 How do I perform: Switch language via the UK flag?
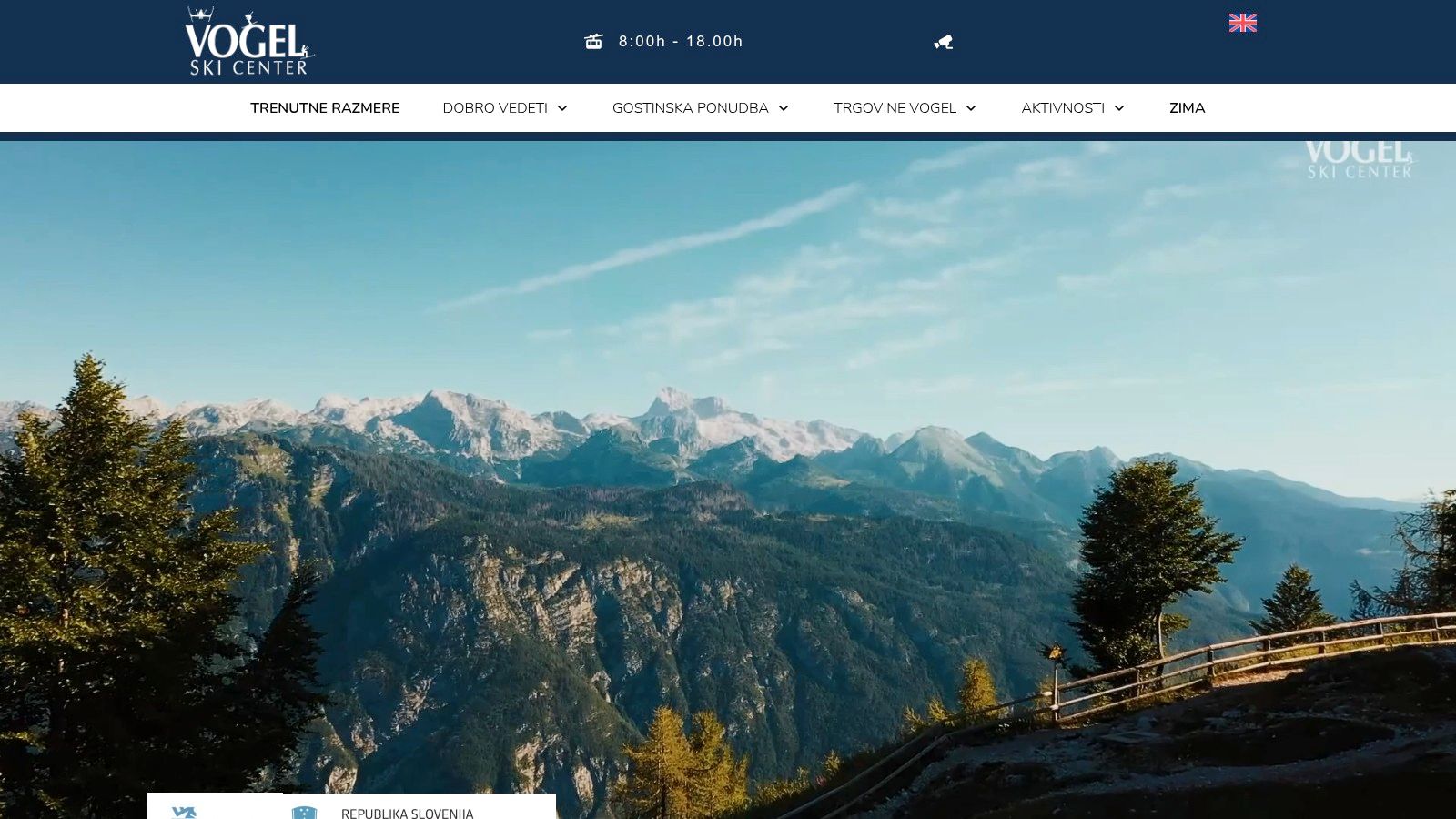point(1243,23)
